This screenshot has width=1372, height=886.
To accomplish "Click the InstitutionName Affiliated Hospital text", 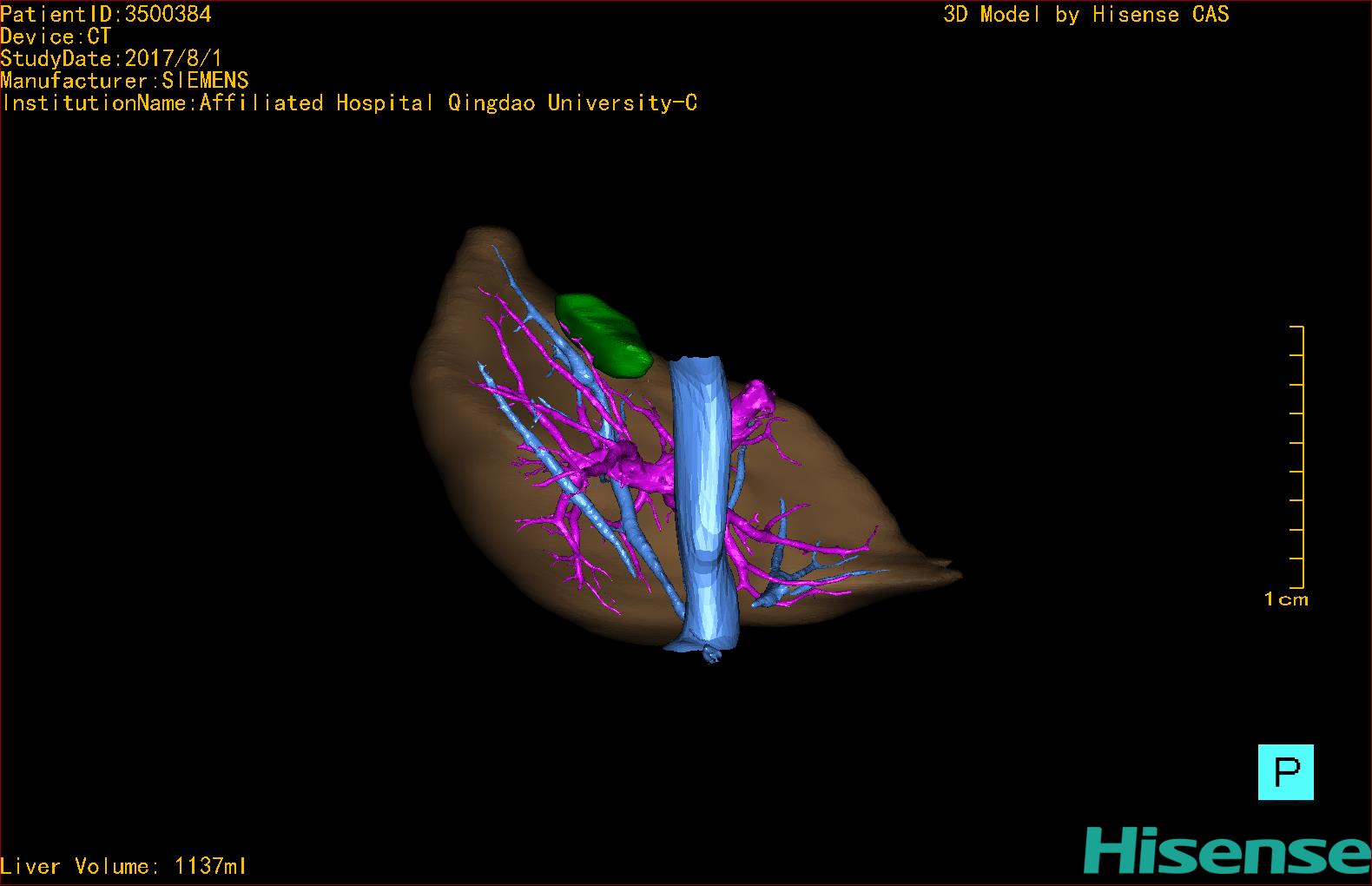I will (349, 103).
